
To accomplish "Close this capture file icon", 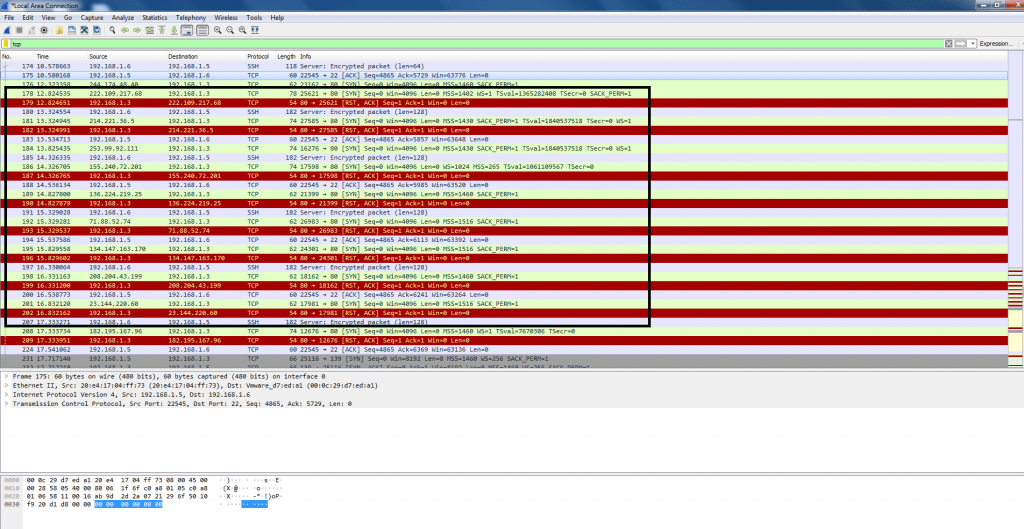I will tap(84, 30).
